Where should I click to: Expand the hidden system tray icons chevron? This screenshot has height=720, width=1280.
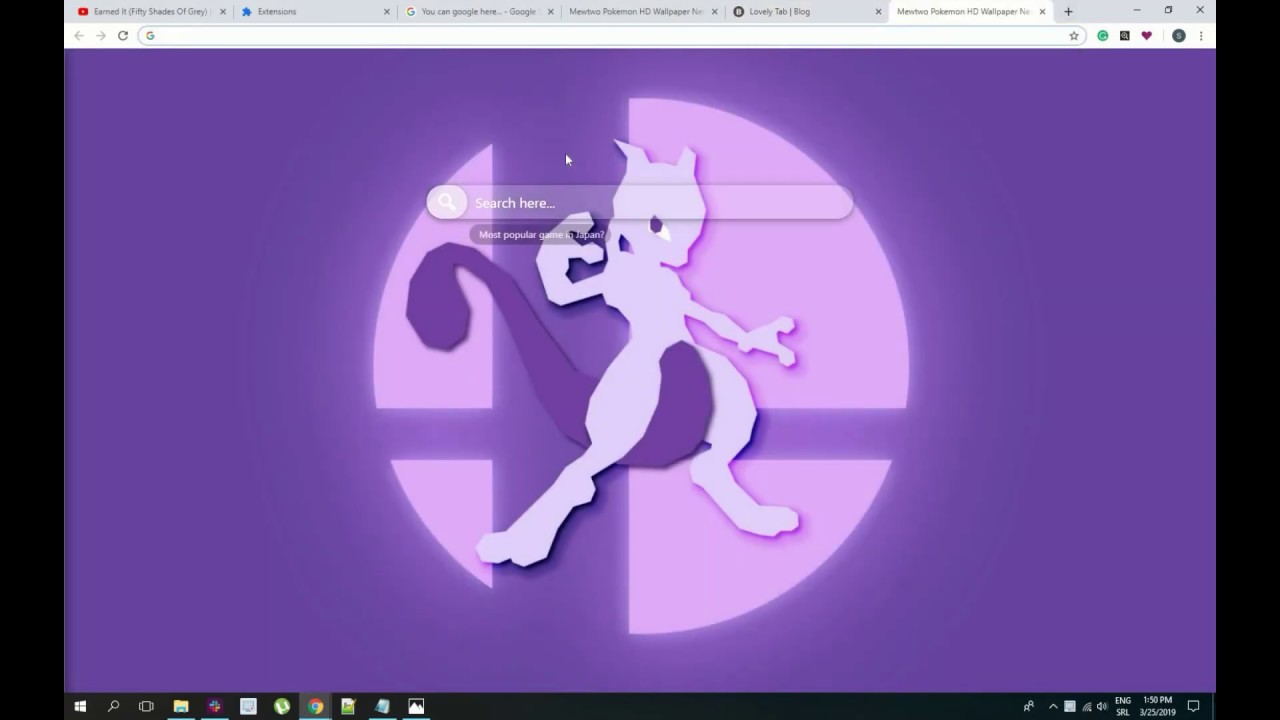[1053, 707]
